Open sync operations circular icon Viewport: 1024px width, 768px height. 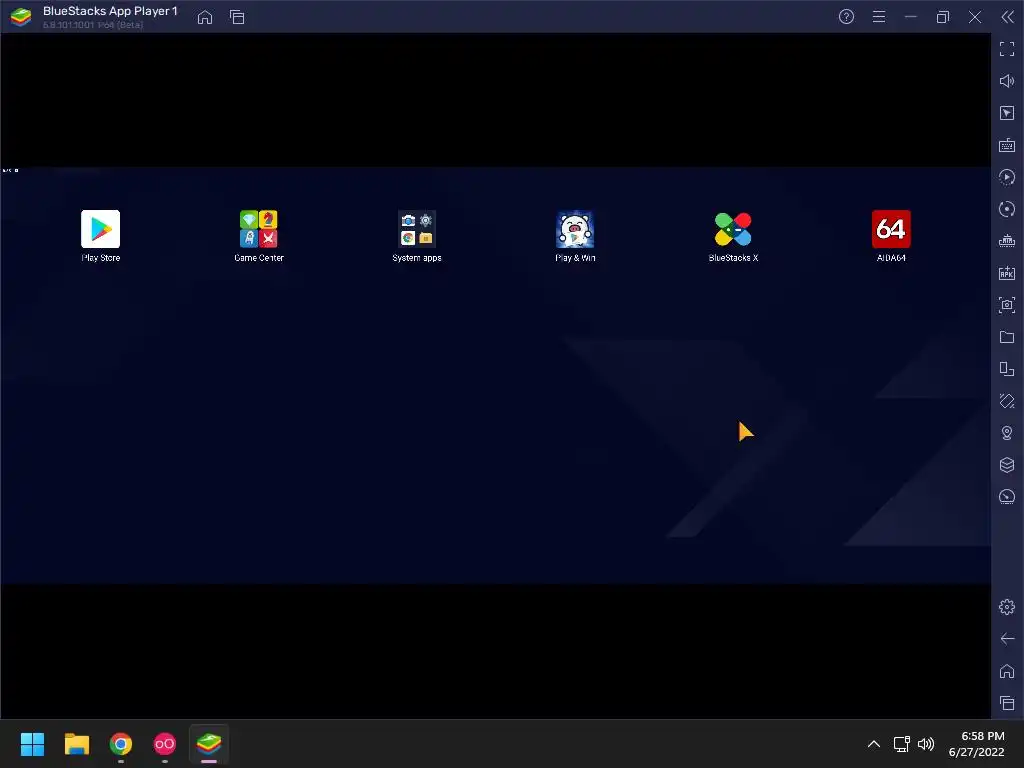tap(1007, 209)
